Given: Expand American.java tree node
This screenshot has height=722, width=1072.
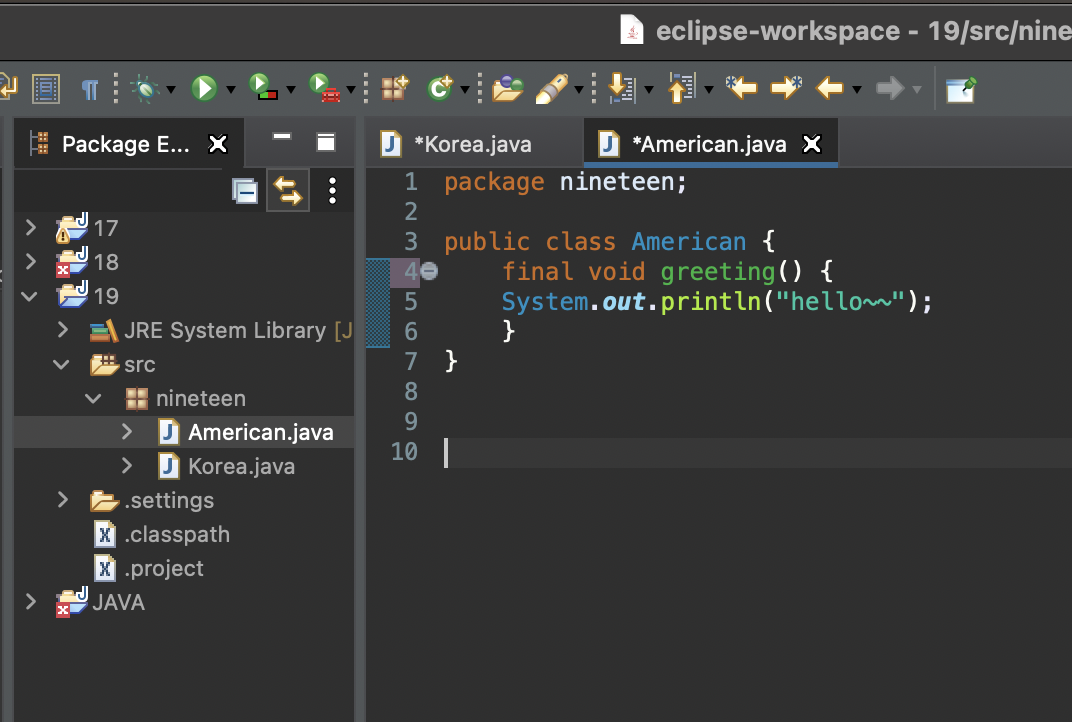Looking at the screenshot, I should 127,431.
